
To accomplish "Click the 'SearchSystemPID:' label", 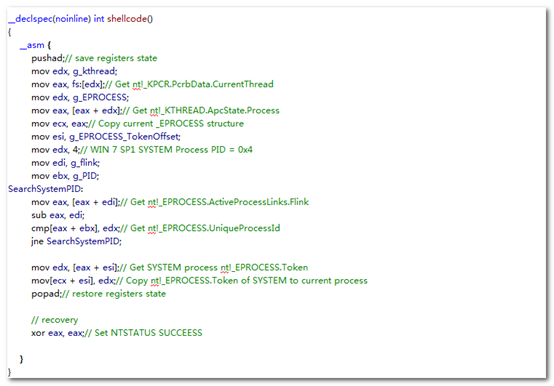I will click(46, 189).
